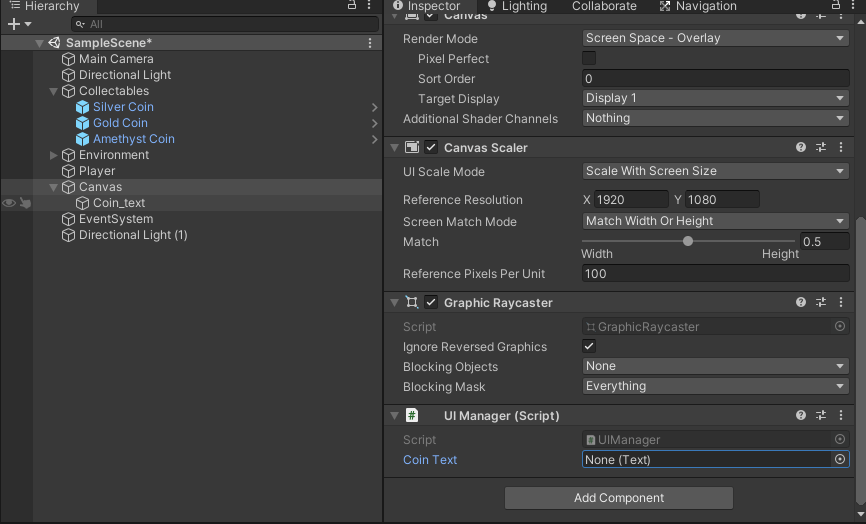Open UI Manager preset settings
866x524 pixels.
click(821, 415)
